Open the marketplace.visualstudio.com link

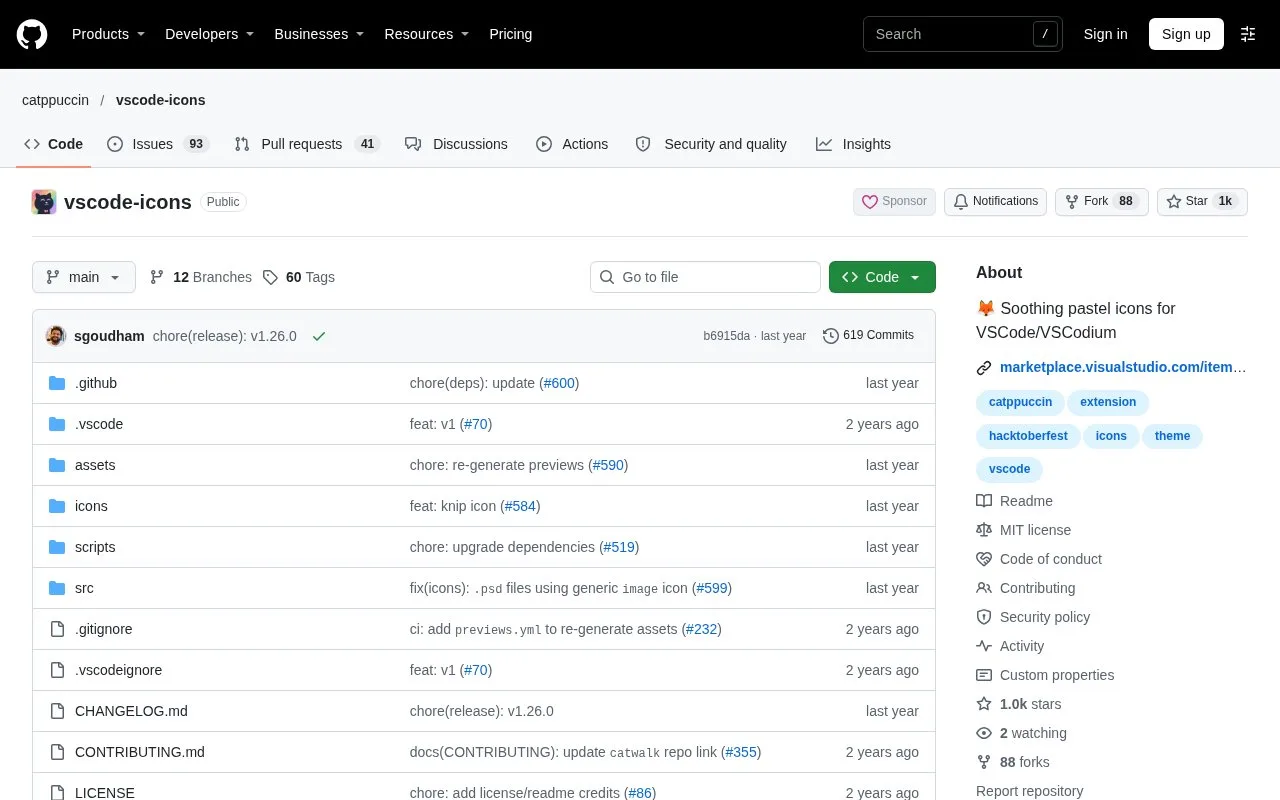(x=1123, y=368)
